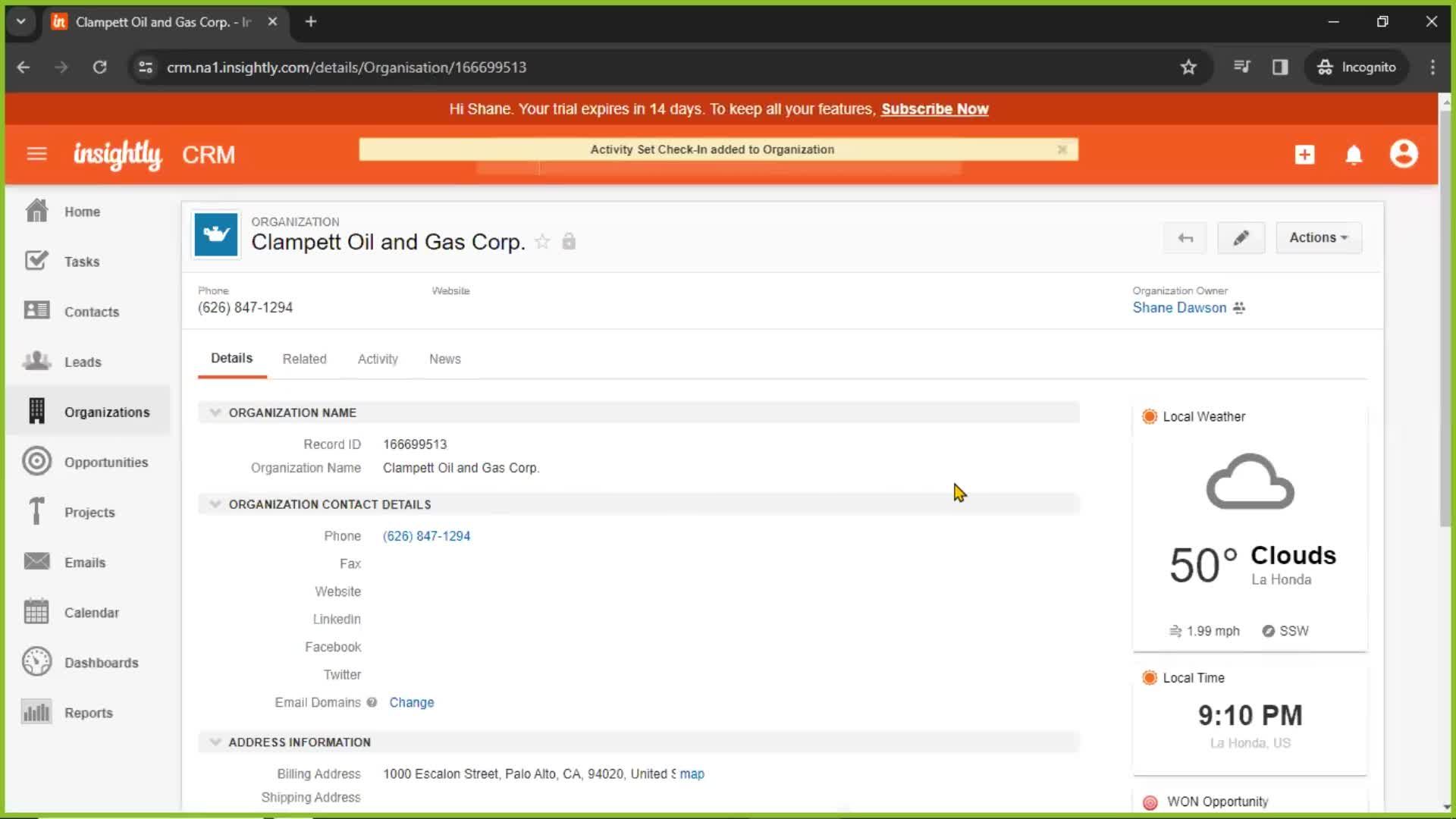This screenshot has height=819, width=1456.
Task: Select the bell notification icon
Action: point(1355,155)
